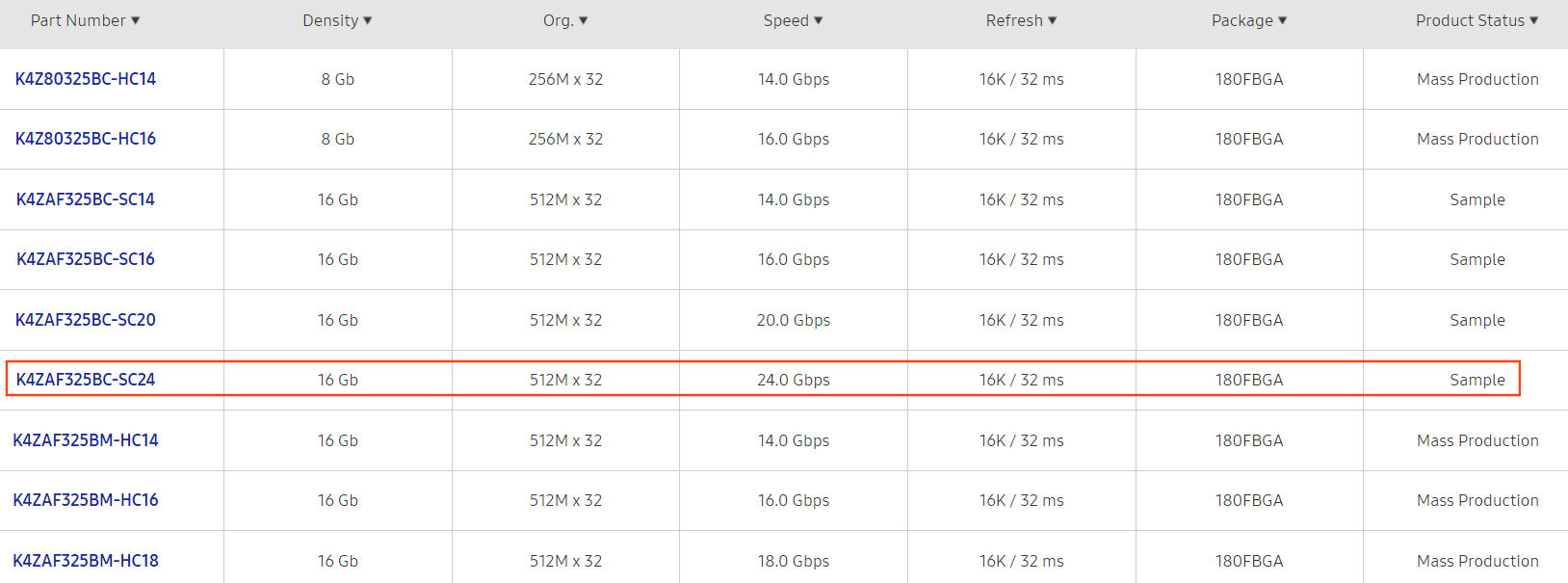The image size is (1568, 583).
Task: Click the Sample status in the K4ZAF325BC-SC24 row
Action: pos(1477,380)
